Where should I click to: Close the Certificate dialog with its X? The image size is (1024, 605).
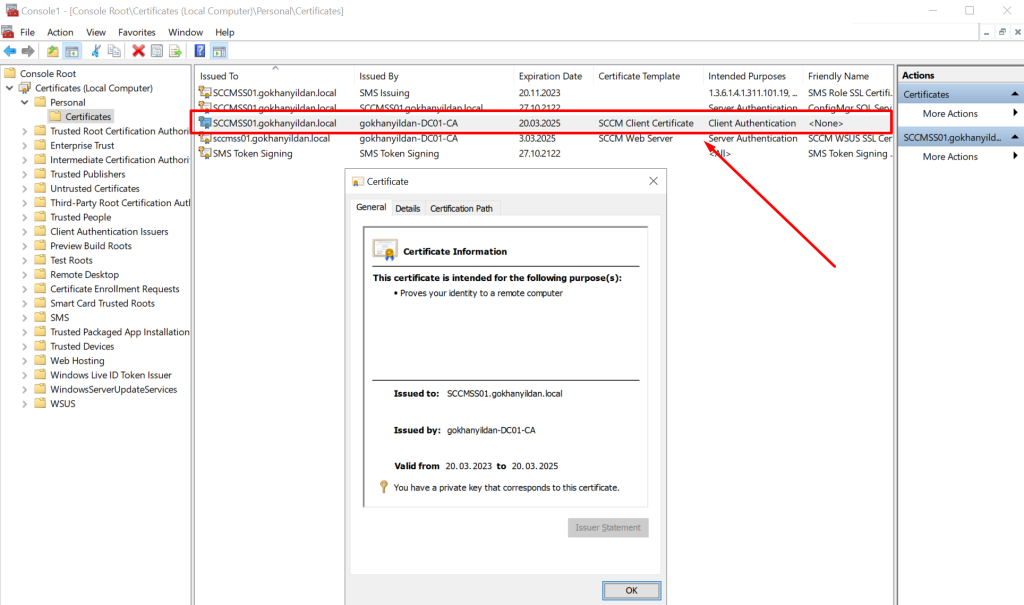point(653,181)
